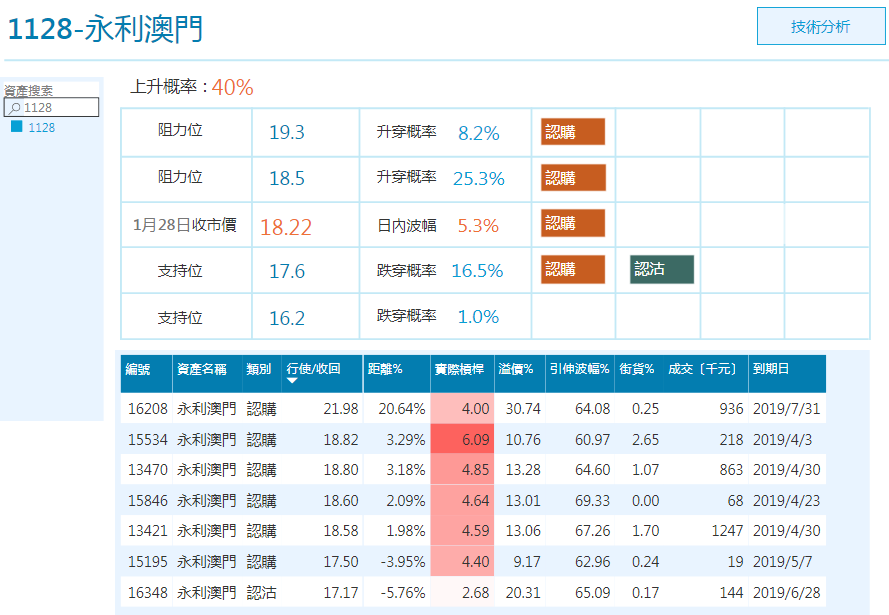Click the magnifier icon in search box

pos(15,108)
